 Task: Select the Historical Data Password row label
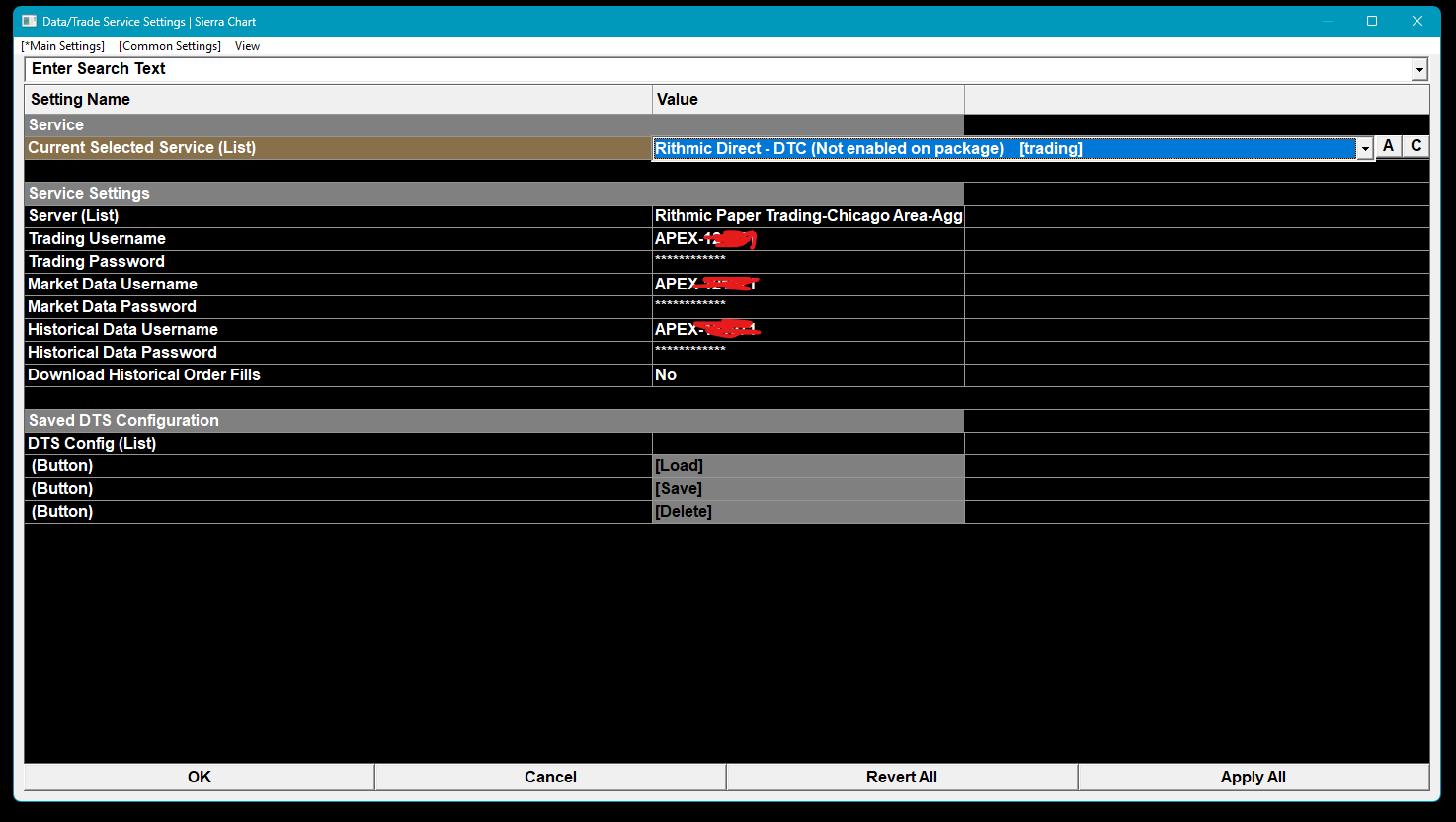(x=338, y=353)
